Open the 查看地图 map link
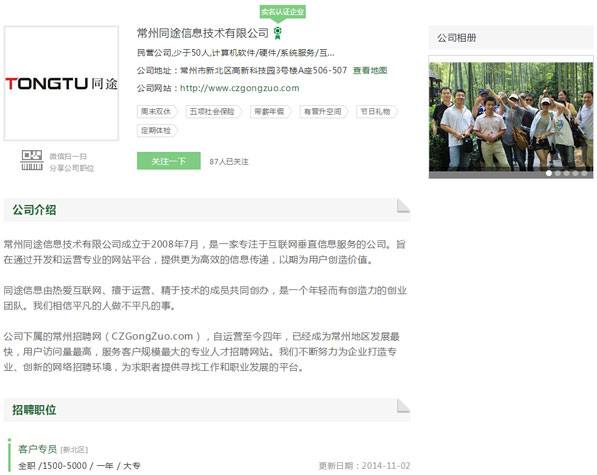 (x=370, y=70)
